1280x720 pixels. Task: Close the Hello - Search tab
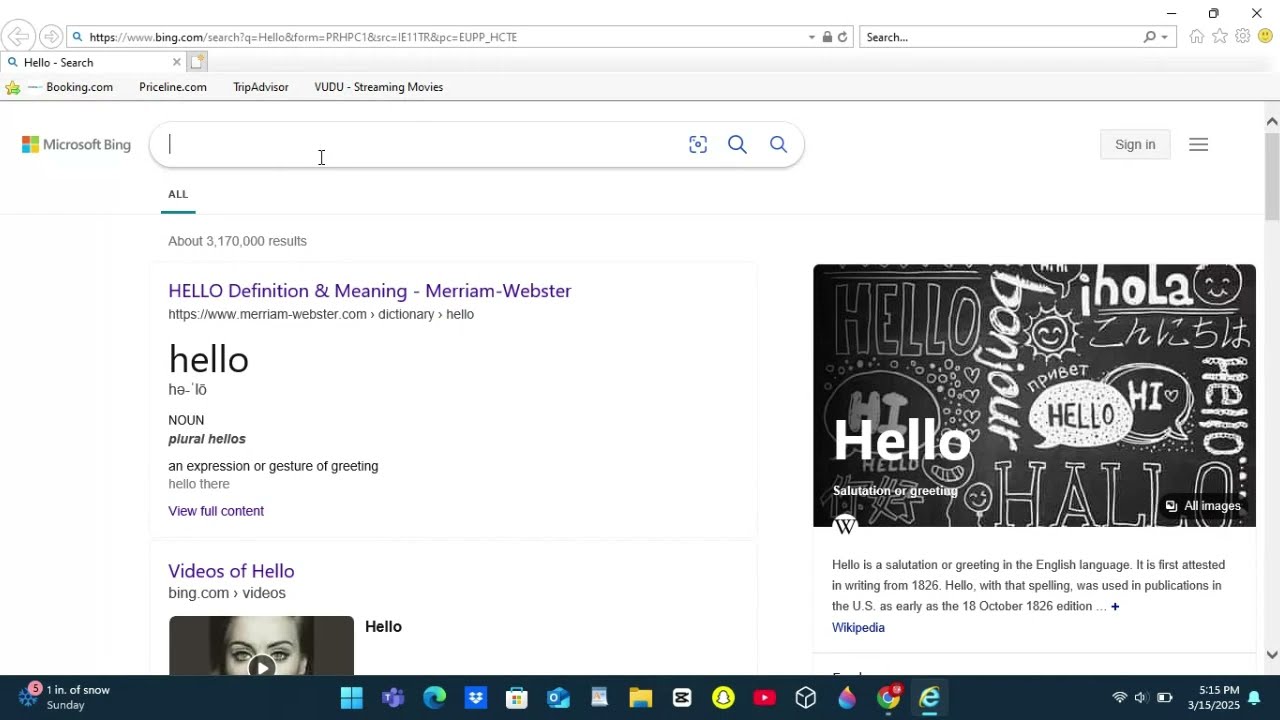click(177, 62)
